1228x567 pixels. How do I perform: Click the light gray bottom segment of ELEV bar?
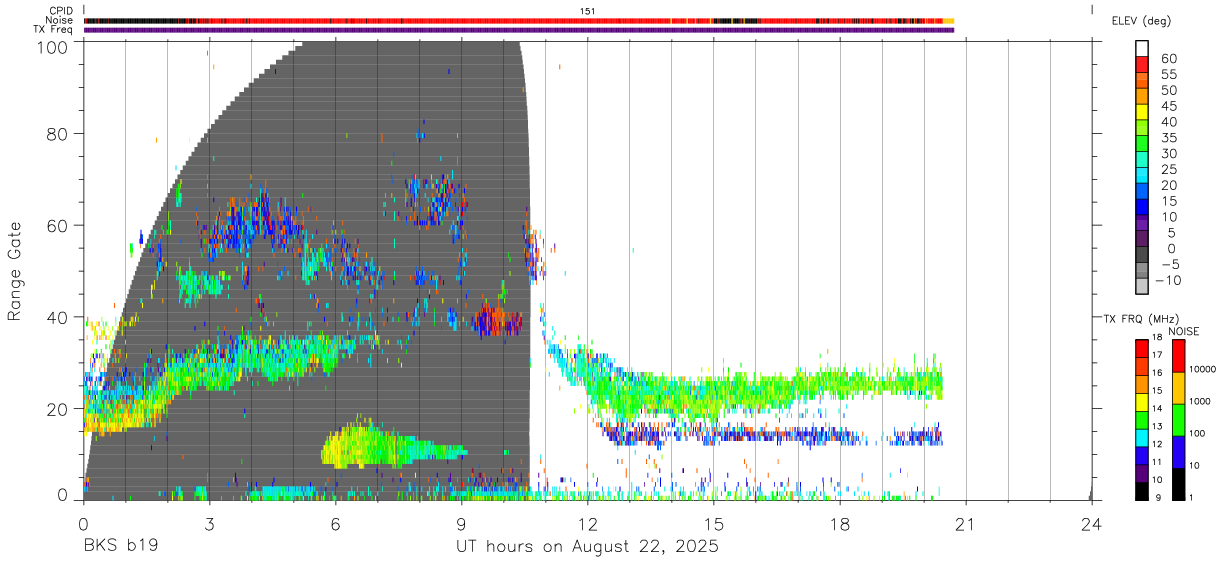(x=1142, y=286)
